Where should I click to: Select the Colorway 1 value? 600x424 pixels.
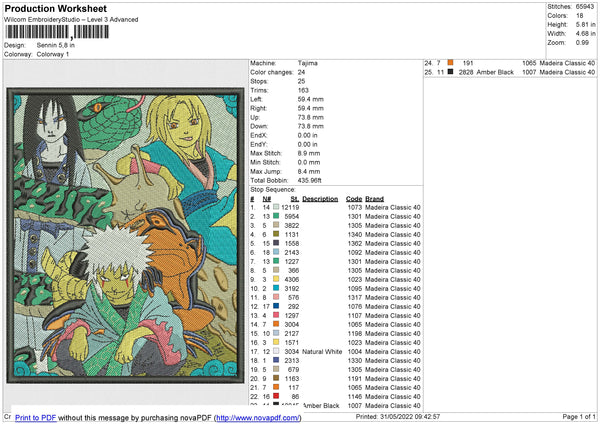[53, 54]
